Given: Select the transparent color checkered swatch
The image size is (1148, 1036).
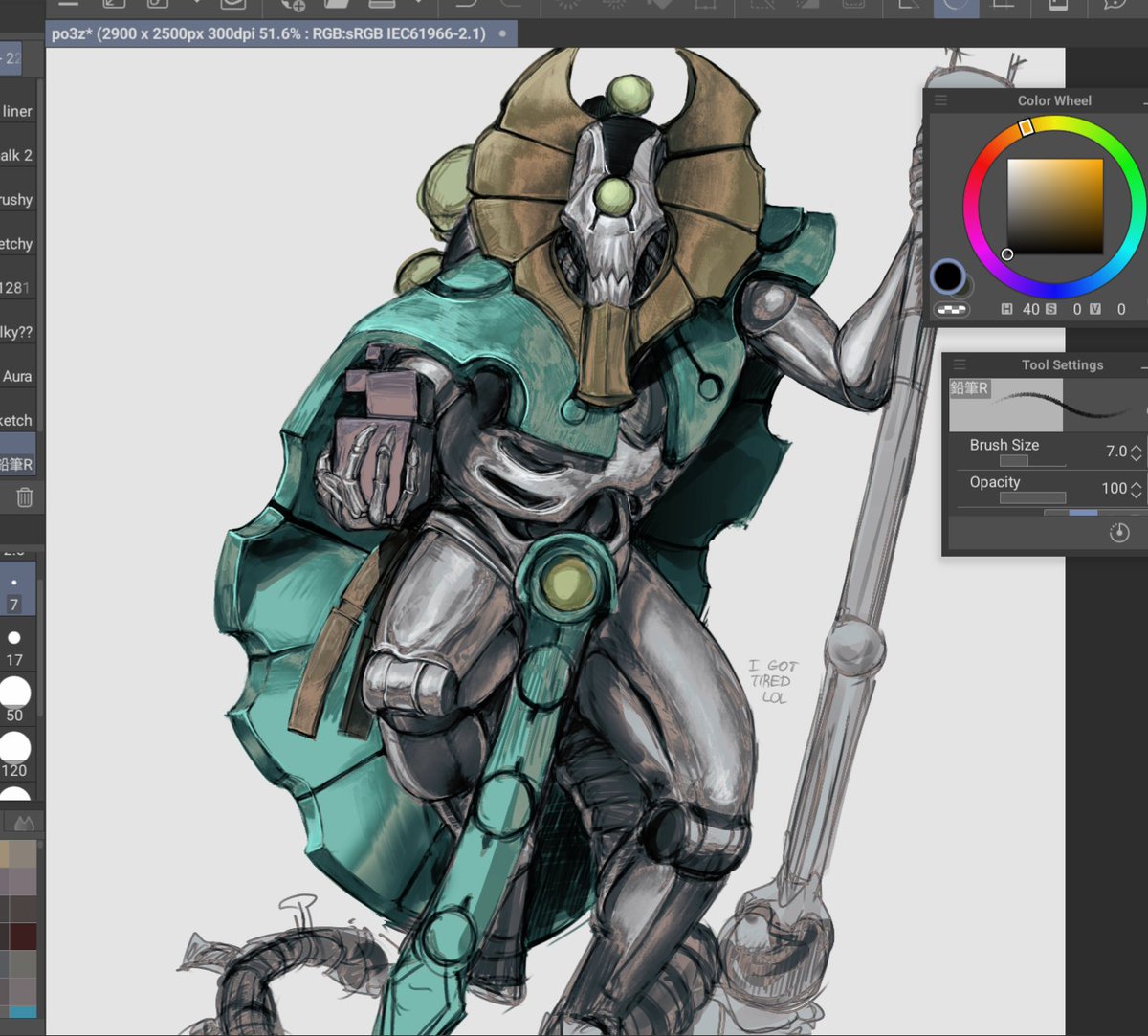Looking at the screenshot, I should click(950, 309).
